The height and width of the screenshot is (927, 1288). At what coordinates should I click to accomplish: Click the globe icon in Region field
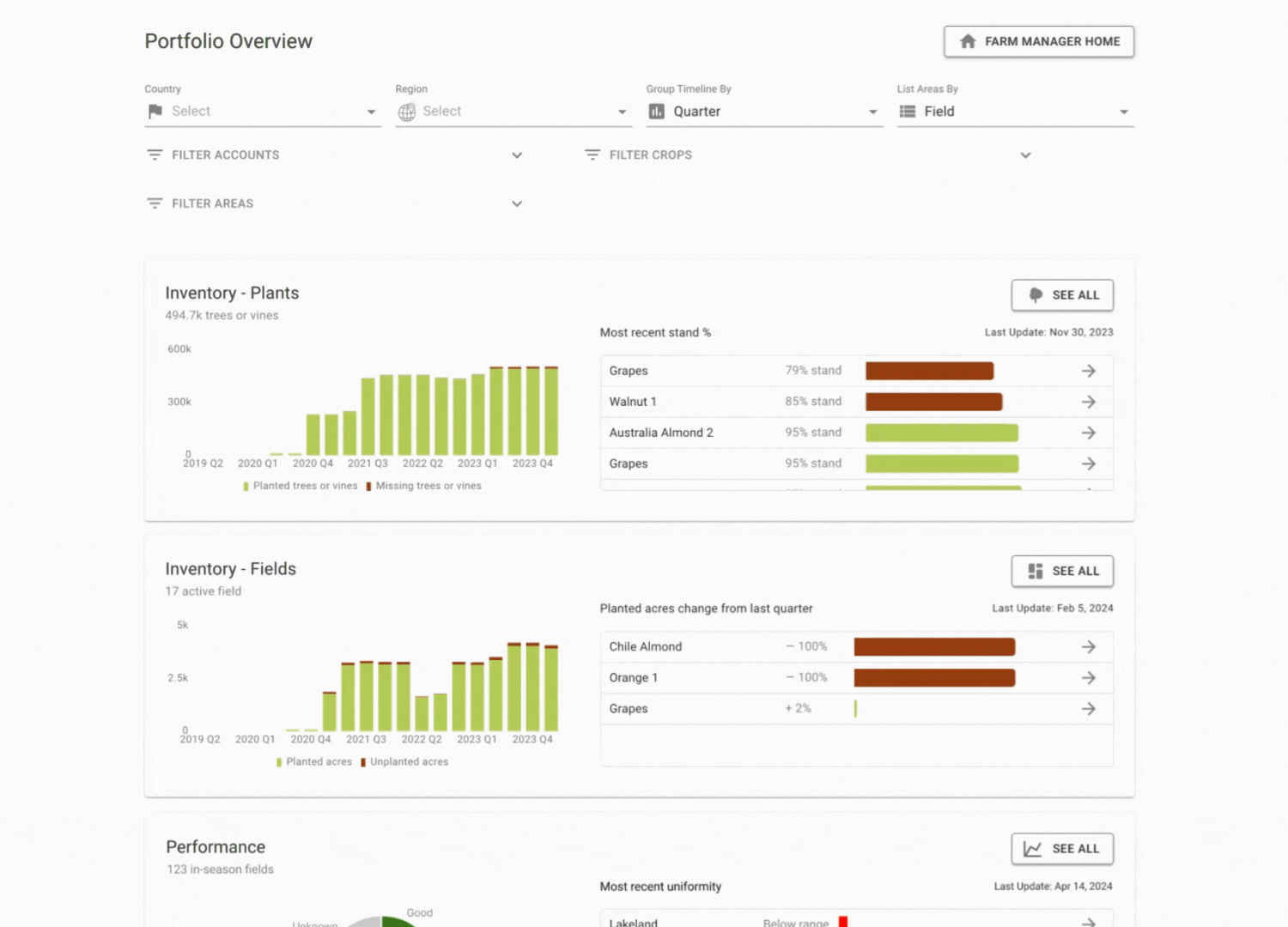406,112
